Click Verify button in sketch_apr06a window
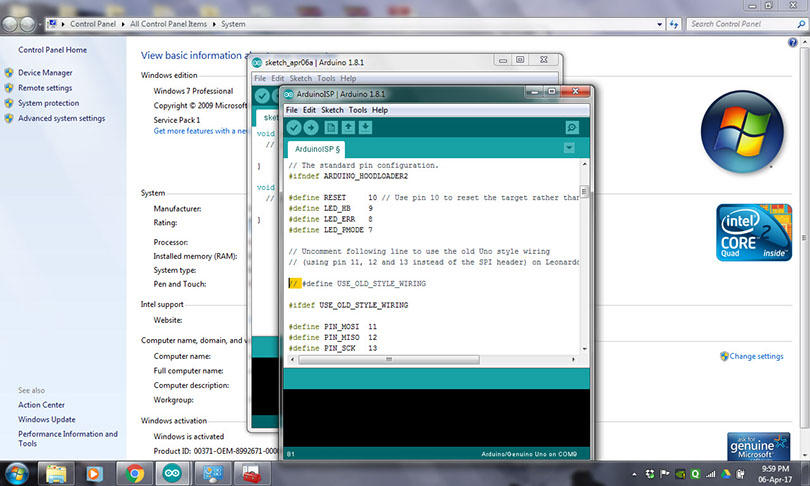Image resolution: width=810 pixels, height=486 pixels. [x=262, y=96]
